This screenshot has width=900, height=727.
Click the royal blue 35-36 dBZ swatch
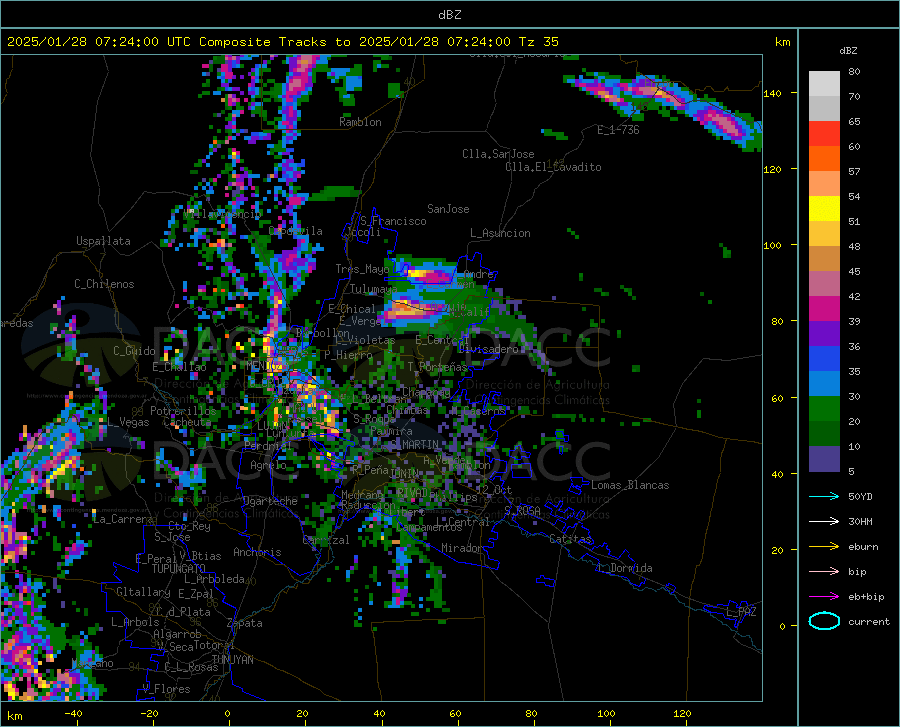824,359
